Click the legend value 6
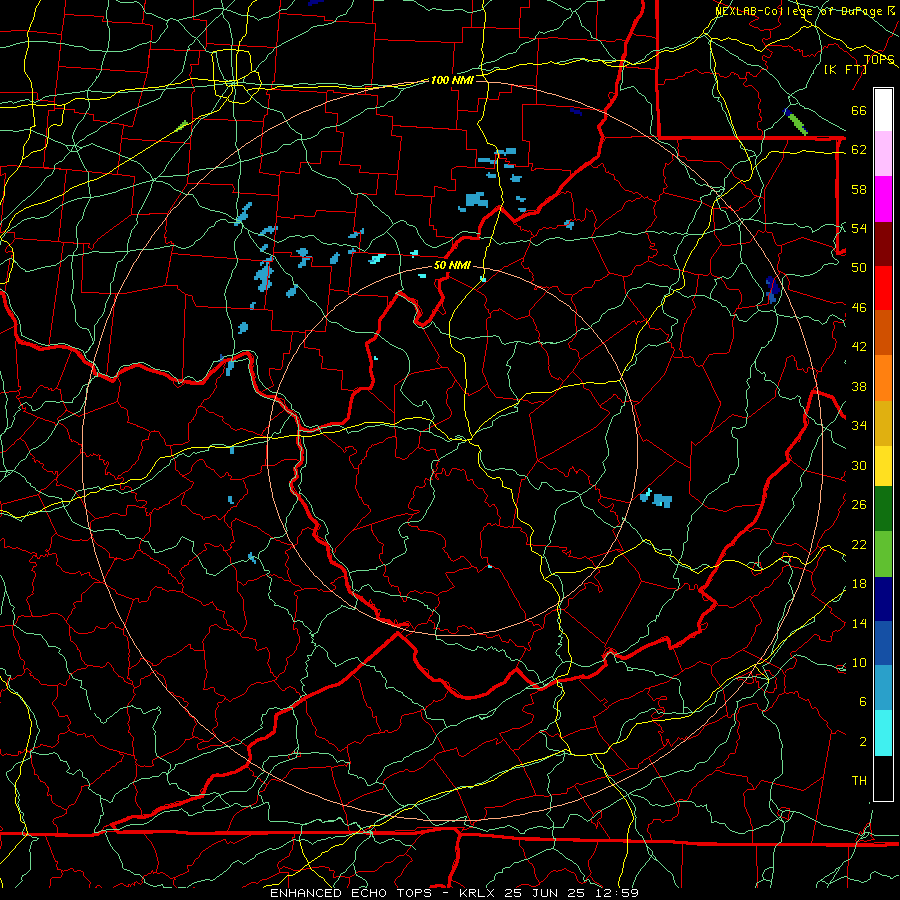 pyautogui.click(x=862, y=702)
